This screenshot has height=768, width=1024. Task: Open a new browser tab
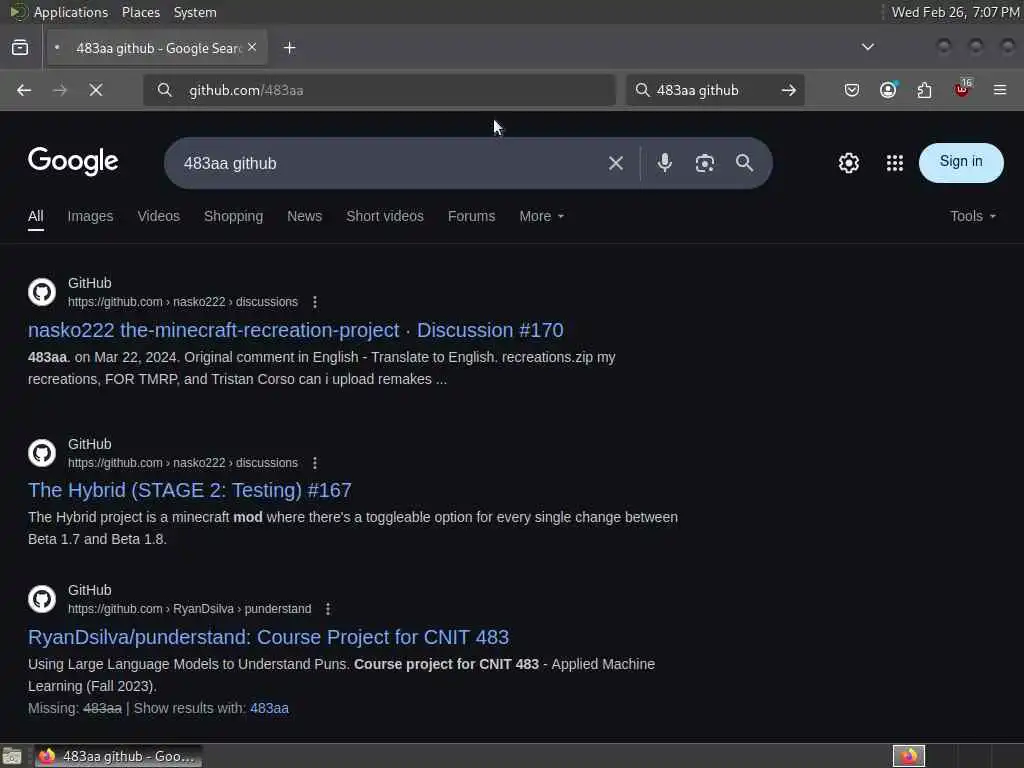click(289, 48)
